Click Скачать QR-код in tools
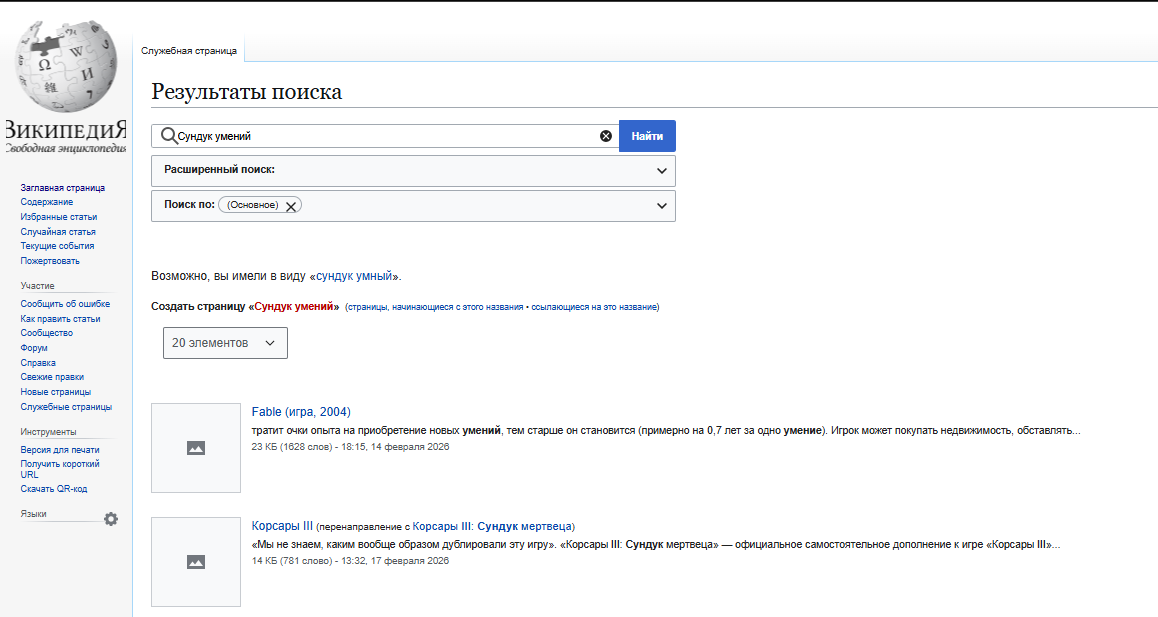Image resolution: width=1158 pixels, height=617 pixels. coord(54,489)
